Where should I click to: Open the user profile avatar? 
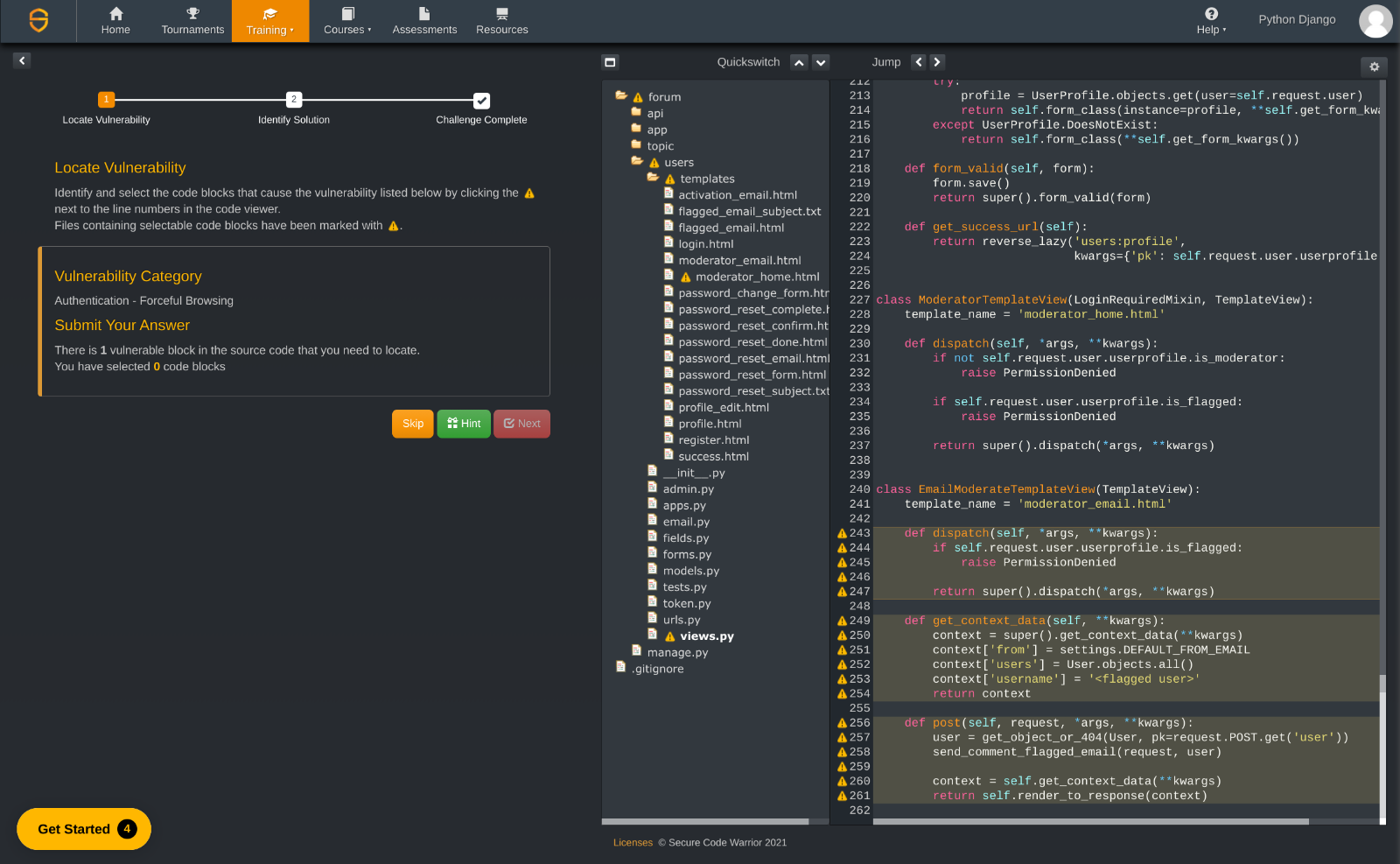click(1375, 20)
